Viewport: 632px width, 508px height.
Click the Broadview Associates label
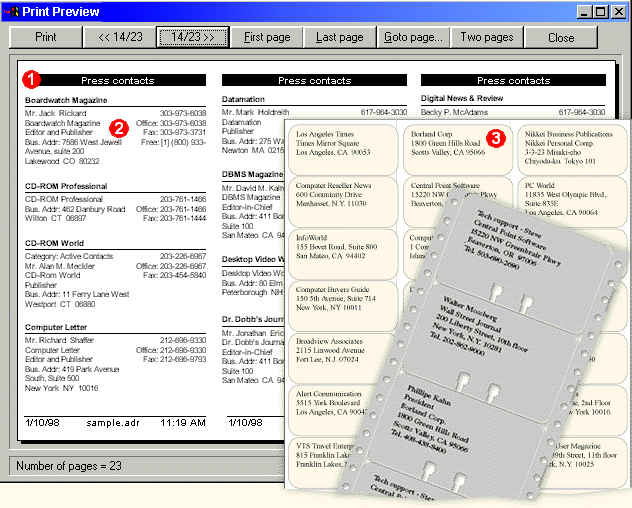tap(339, 358)
